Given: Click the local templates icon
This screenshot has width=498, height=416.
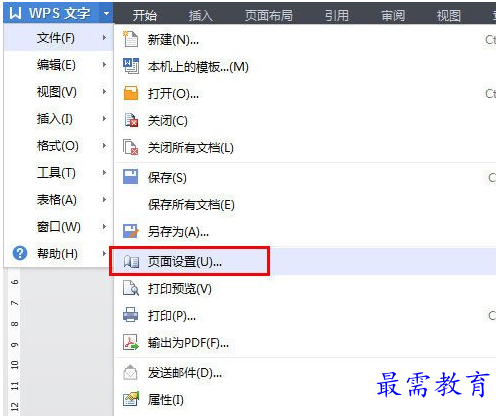Looking at the screenshot, I should pos(131,66).
